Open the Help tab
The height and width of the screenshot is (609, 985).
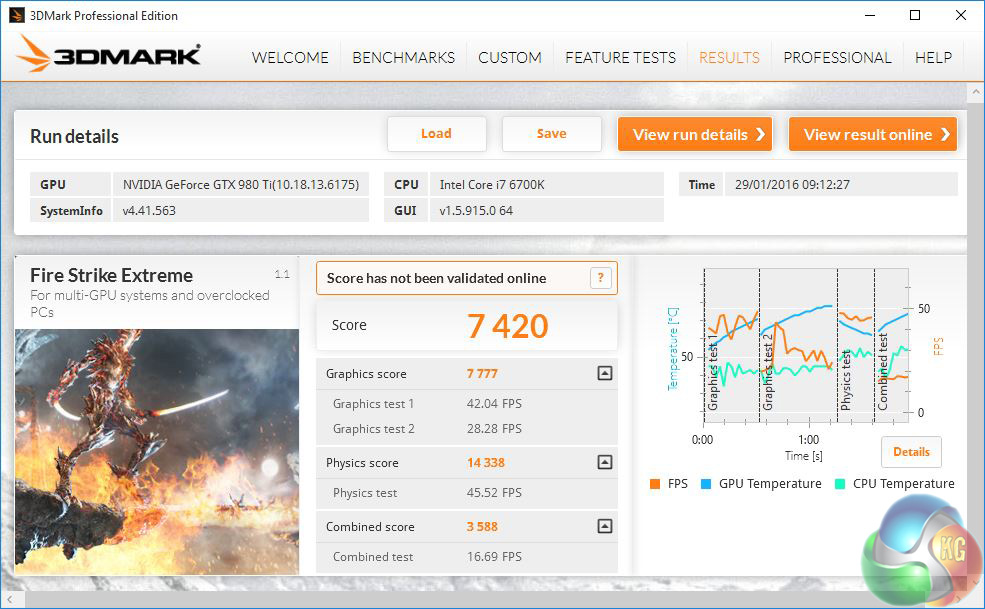tap(933, 57)
